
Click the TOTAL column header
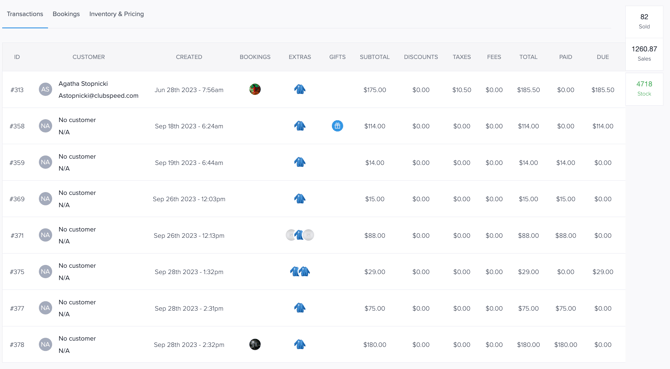tap(529, 57)
